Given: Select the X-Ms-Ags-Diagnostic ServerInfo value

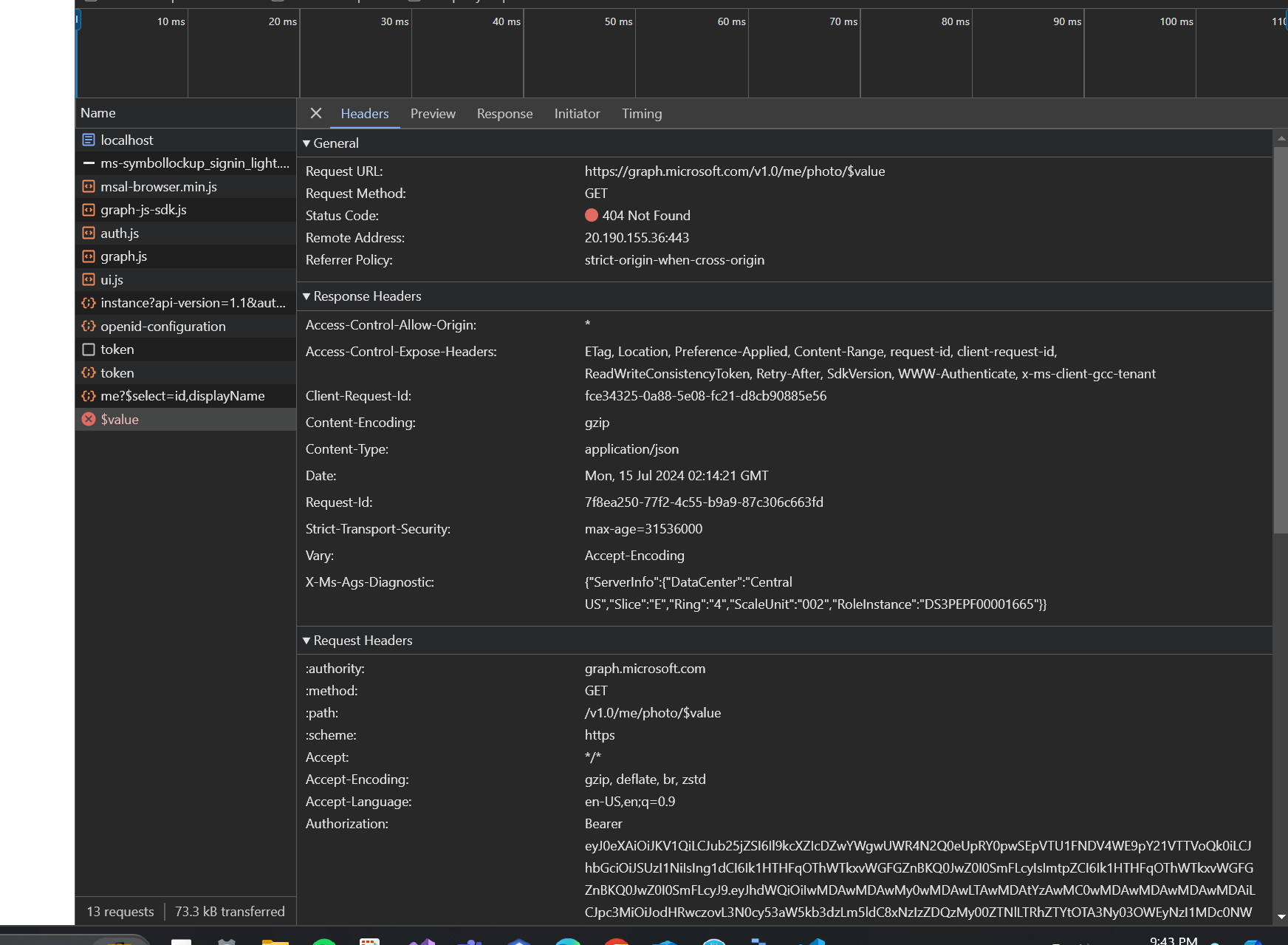Looking at the screenshot, I should click(x=815, y=593).
